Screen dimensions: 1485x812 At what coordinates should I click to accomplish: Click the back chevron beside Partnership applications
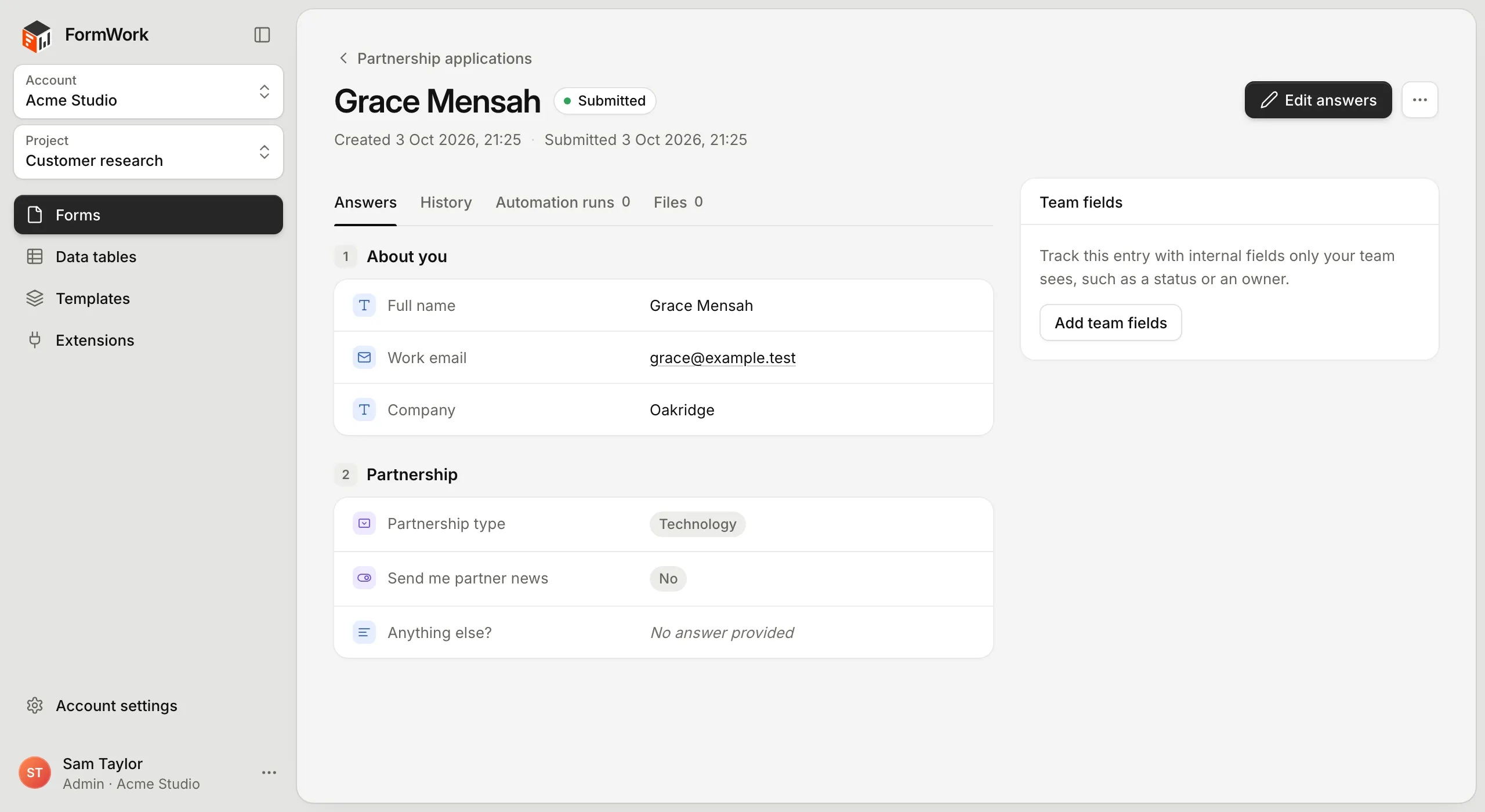(343, 58)
